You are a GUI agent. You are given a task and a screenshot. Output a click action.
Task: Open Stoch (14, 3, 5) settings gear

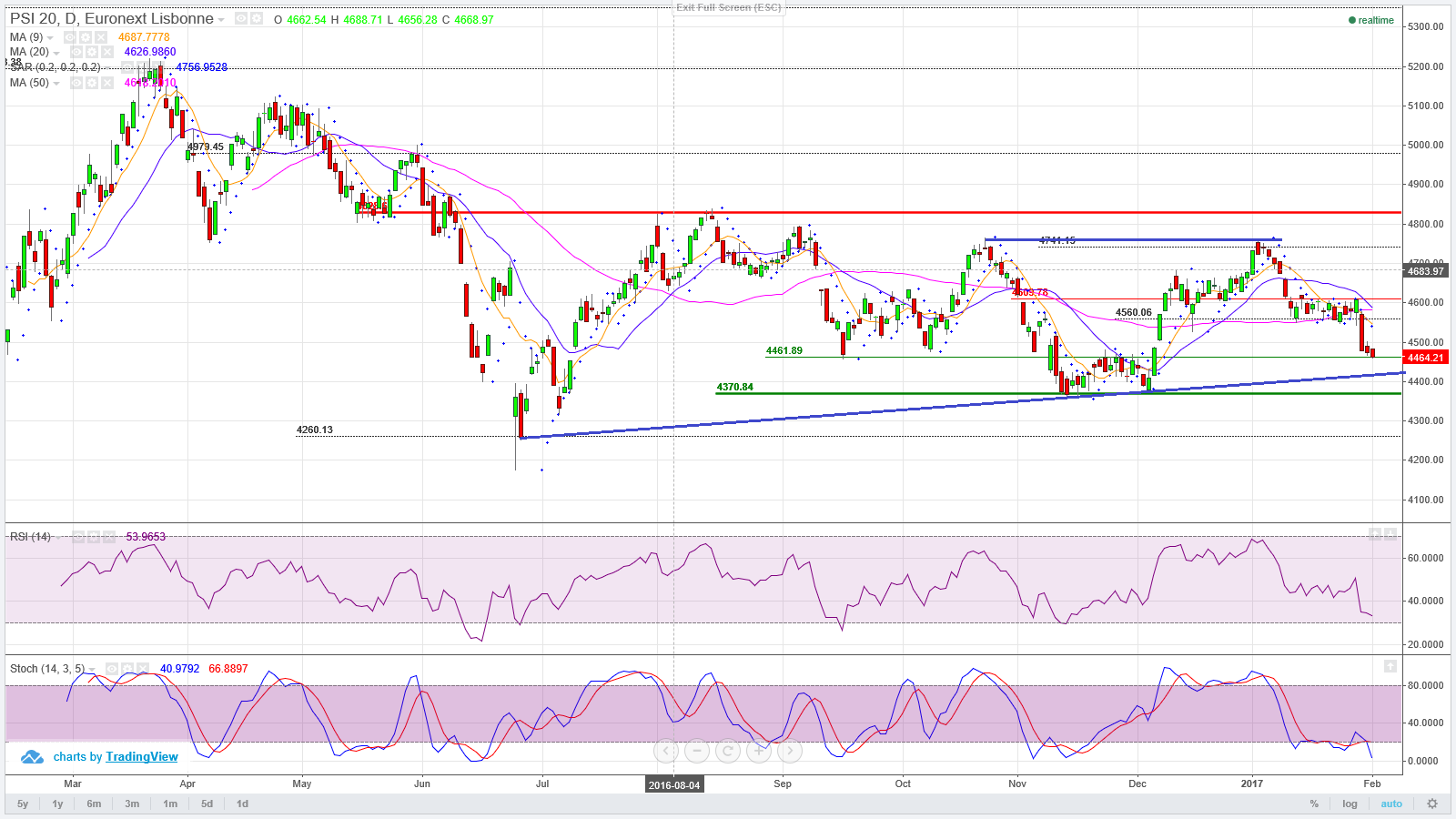coord(127,669)
